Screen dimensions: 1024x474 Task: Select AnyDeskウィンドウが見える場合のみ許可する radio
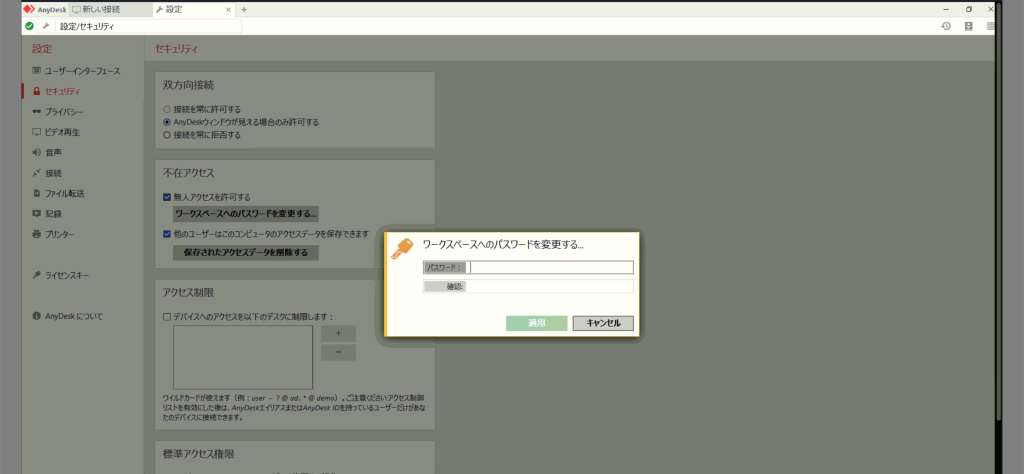click(167, 122)
